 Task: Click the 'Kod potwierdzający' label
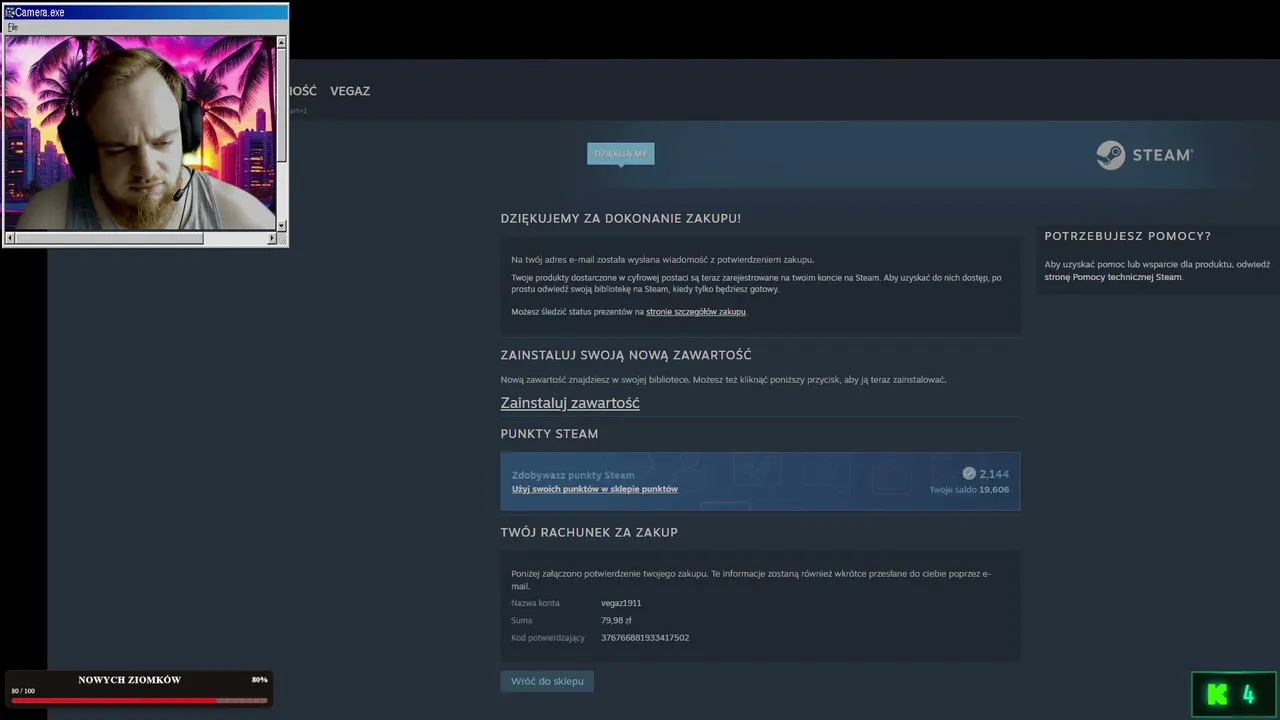pyautogui.click(x=548, y=637)
